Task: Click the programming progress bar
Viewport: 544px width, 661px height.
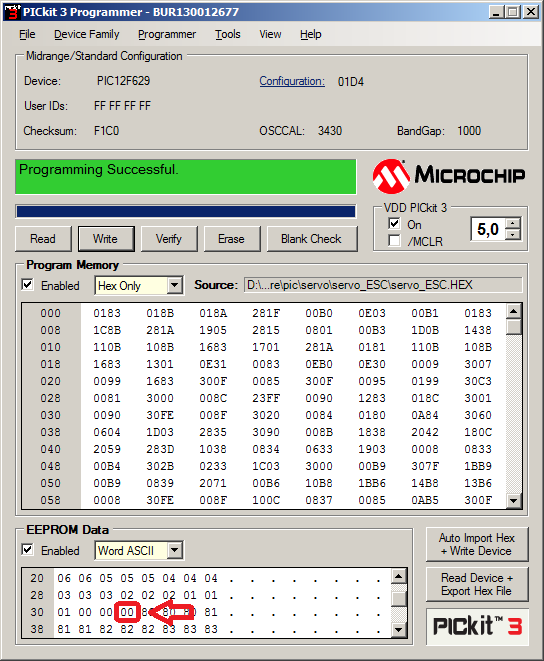Action: click(x=186, y=211)
